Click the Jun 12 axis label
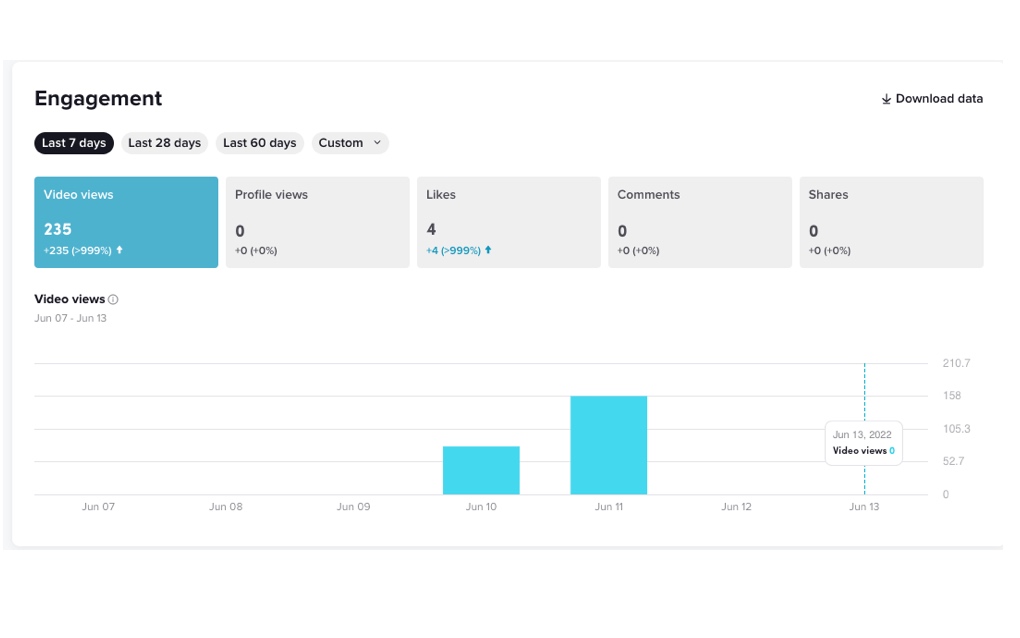This screenshot has width=1020, height=638. click(x=736, y=507)
